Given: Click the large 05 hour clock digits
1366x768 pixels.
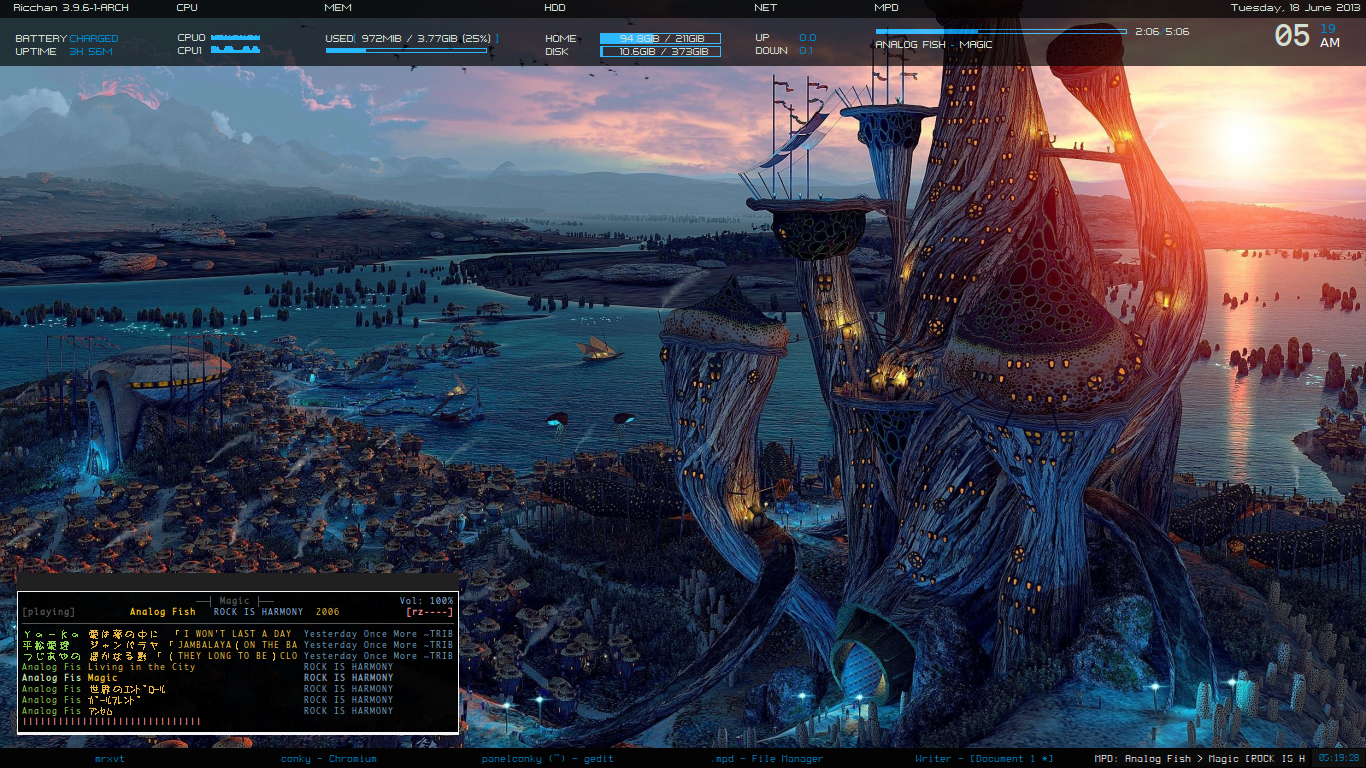Looking at the screenshot, I should point(1292,36).
